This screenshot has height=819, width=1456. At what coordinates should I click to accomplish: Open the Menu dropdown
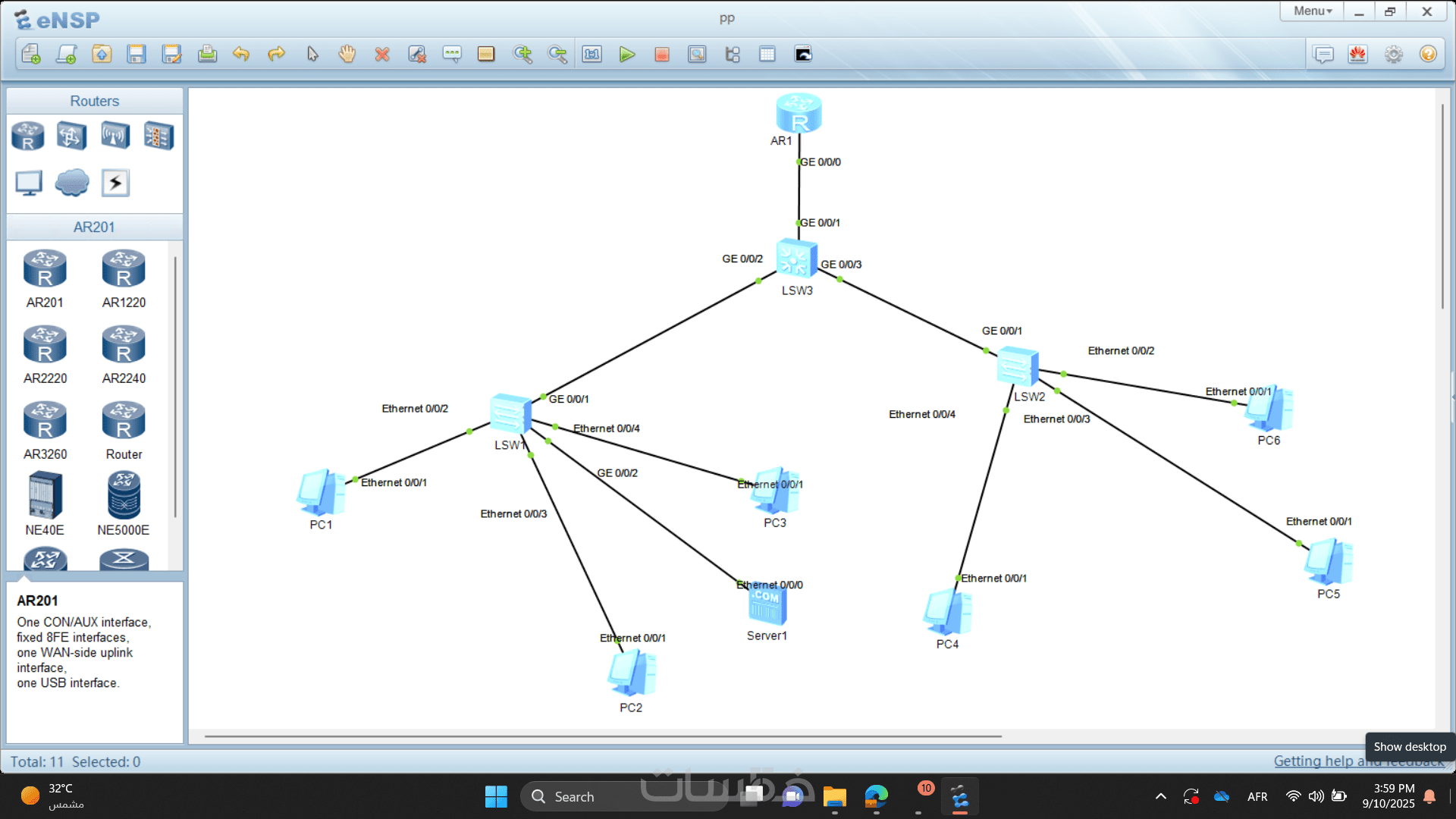pyautogui.click(x=1312, y=11)
